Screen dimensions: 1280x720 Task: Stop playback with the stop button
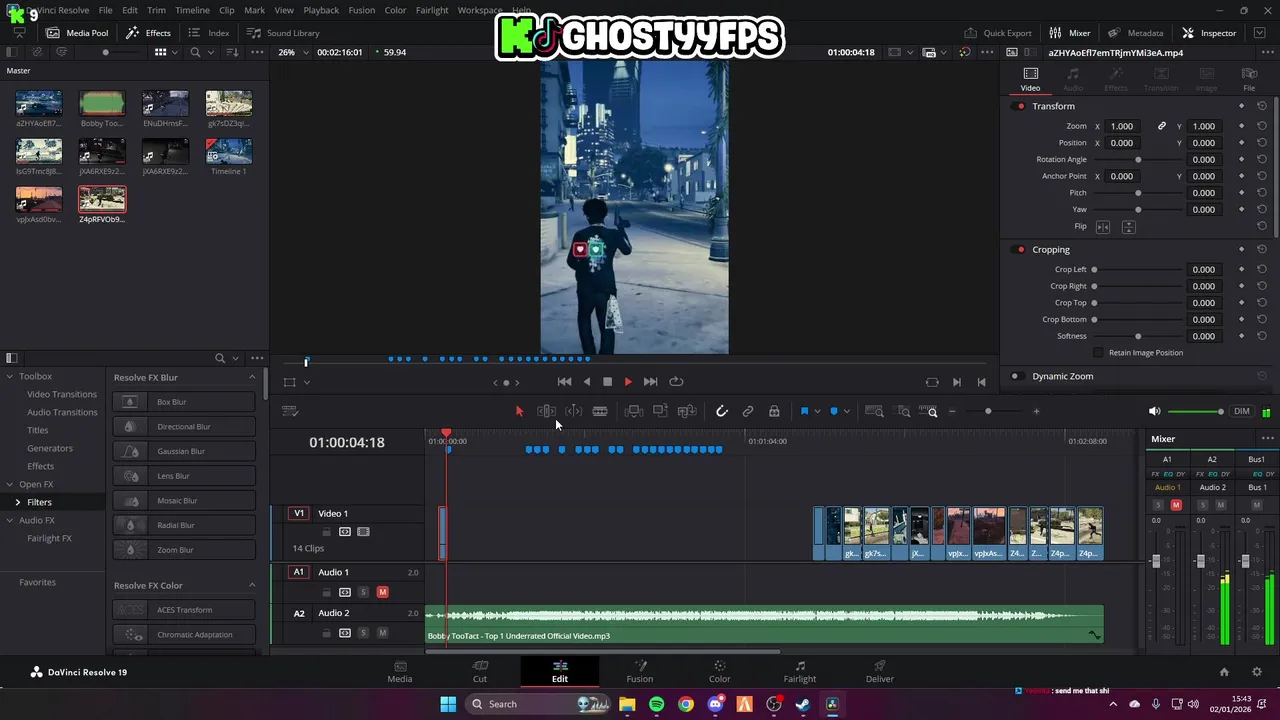tap(607, 382)
